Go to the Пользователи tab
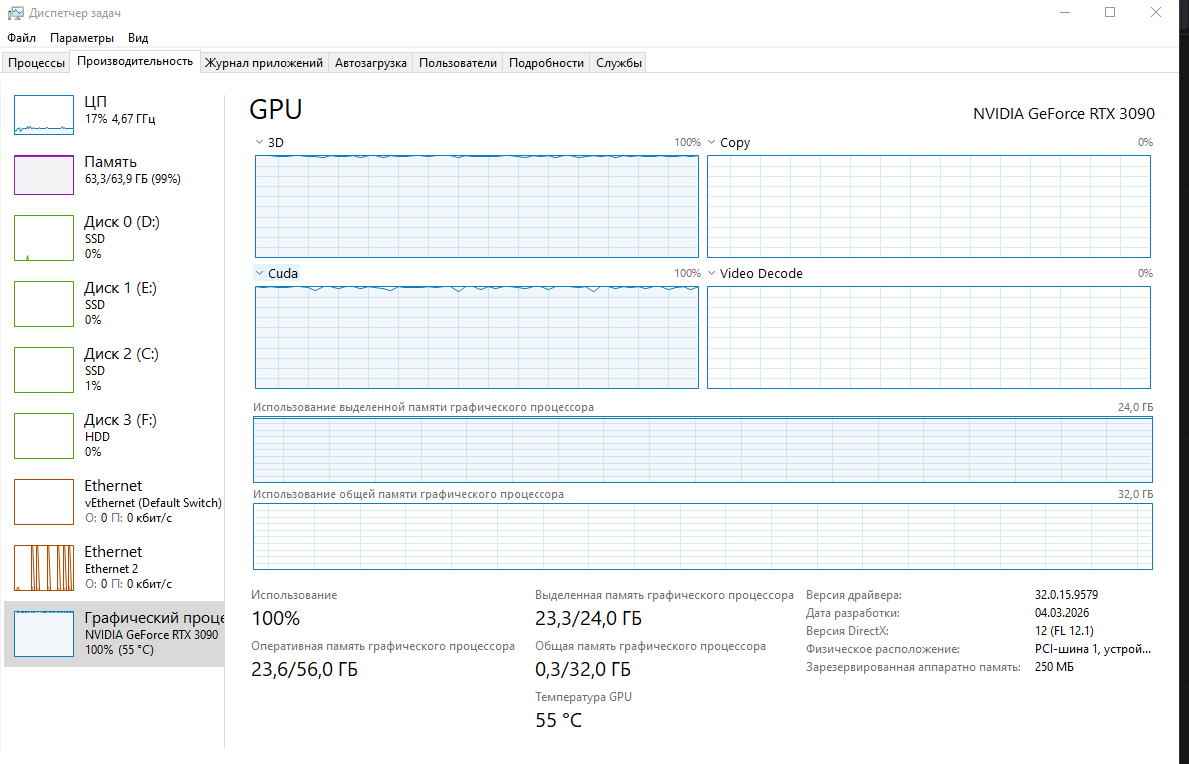Screen dimensions: 1189x764 457,63
